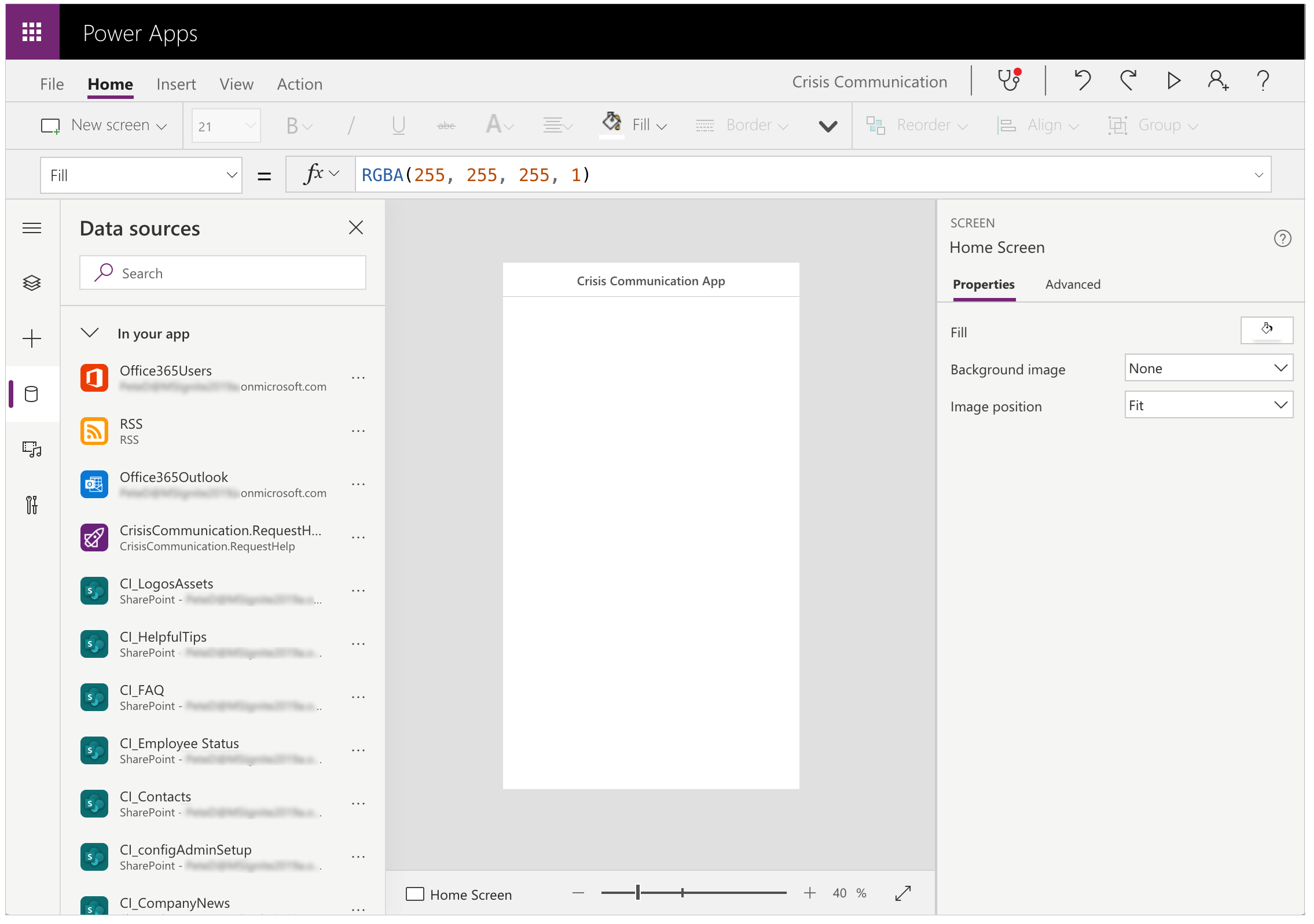Select the Advanced tab in properties
The width and height of the screenshot is (1314, 924).
click(x=1073, y=284)
